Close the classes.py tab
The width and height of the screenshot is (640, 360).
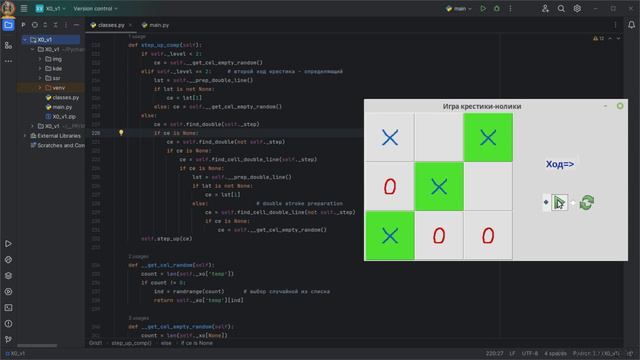coord(130,25)
